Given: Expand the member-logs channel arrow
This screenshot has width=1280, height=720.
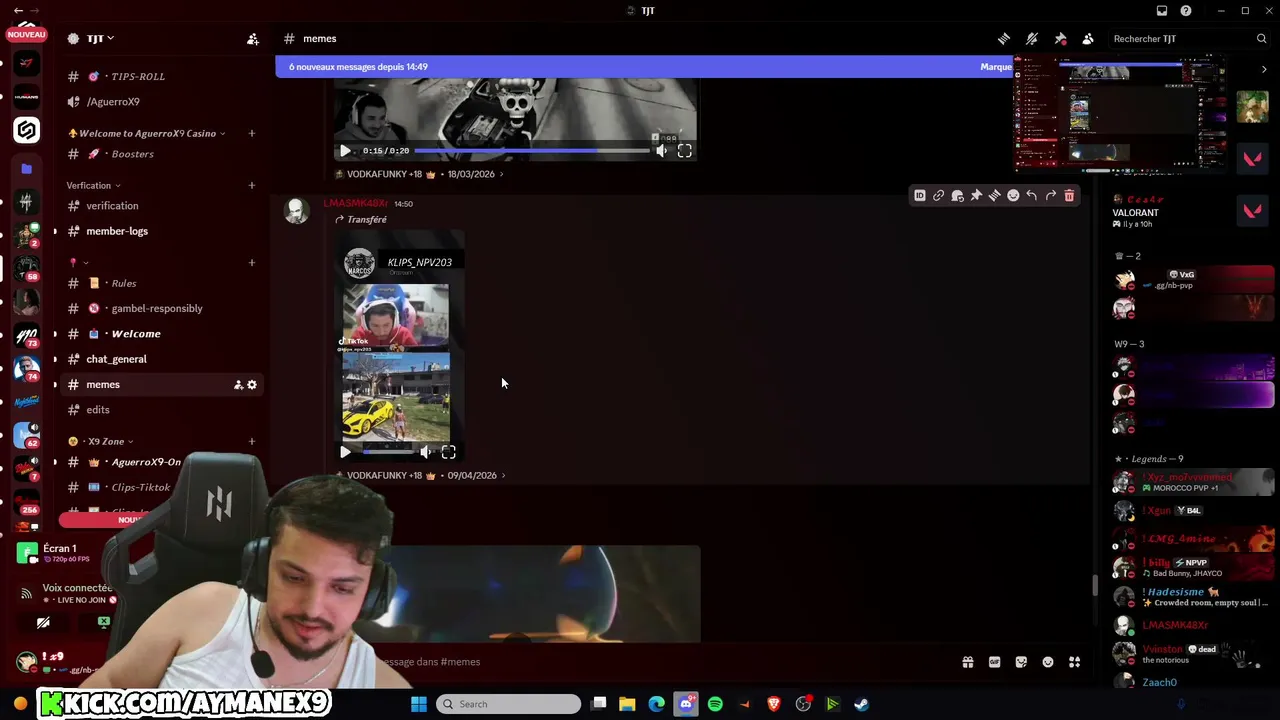Looking at the screenshot, I should 55,231.
